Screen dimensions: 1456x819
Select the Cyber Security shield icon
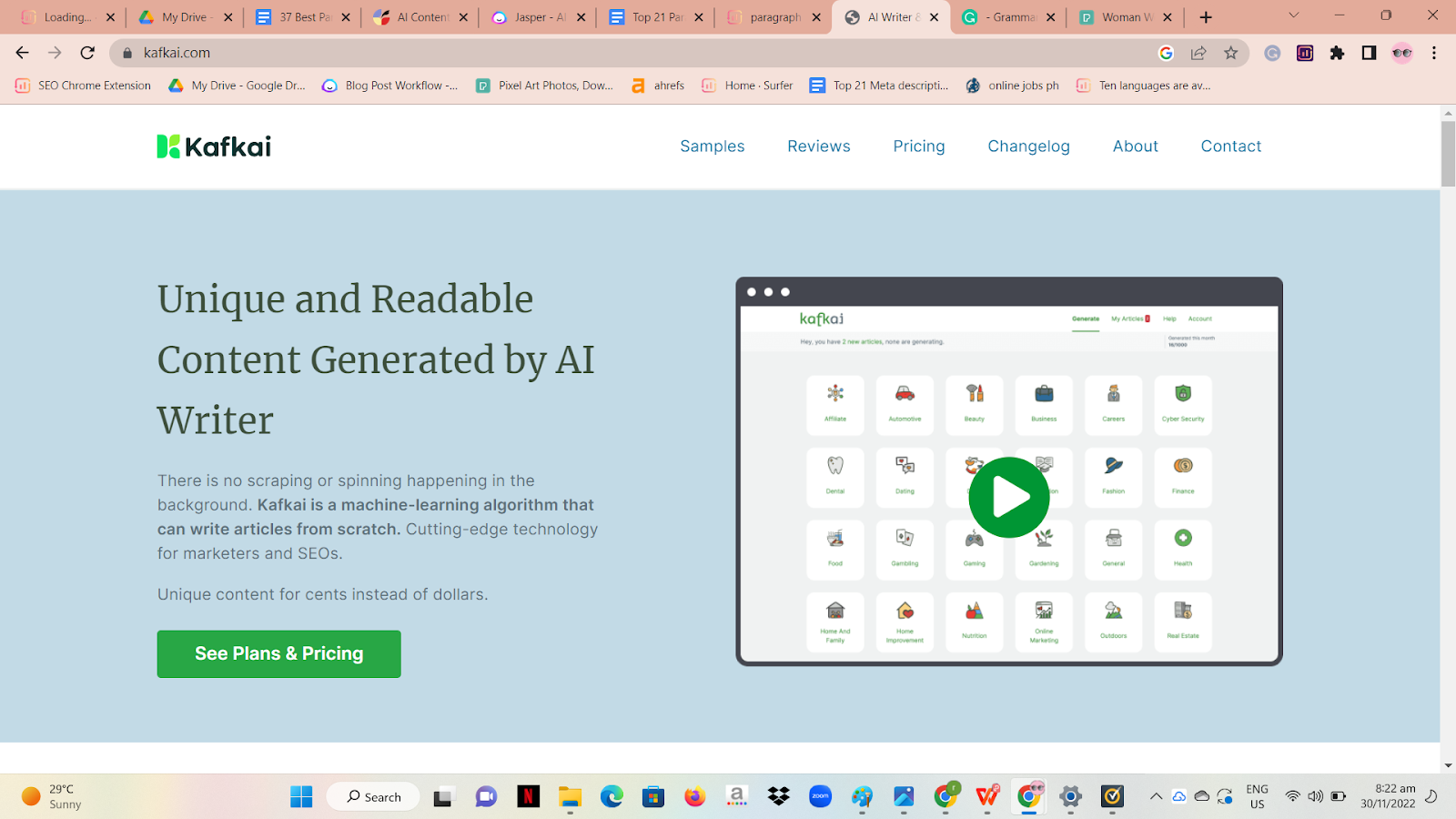pos(1183,405)
